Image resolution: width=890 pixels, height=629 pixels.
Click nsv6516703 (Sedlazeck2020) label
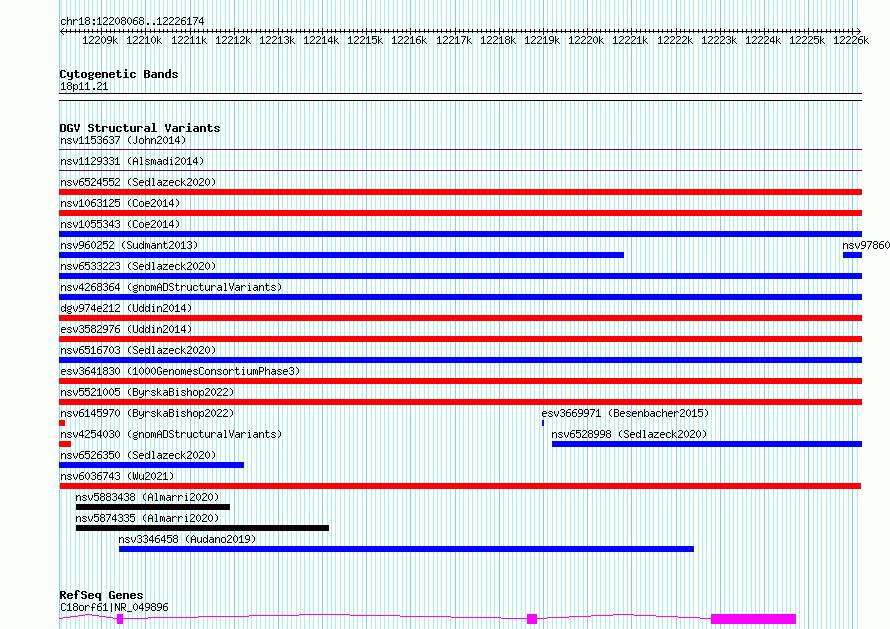pyautogui.click(x=138, y=350)
